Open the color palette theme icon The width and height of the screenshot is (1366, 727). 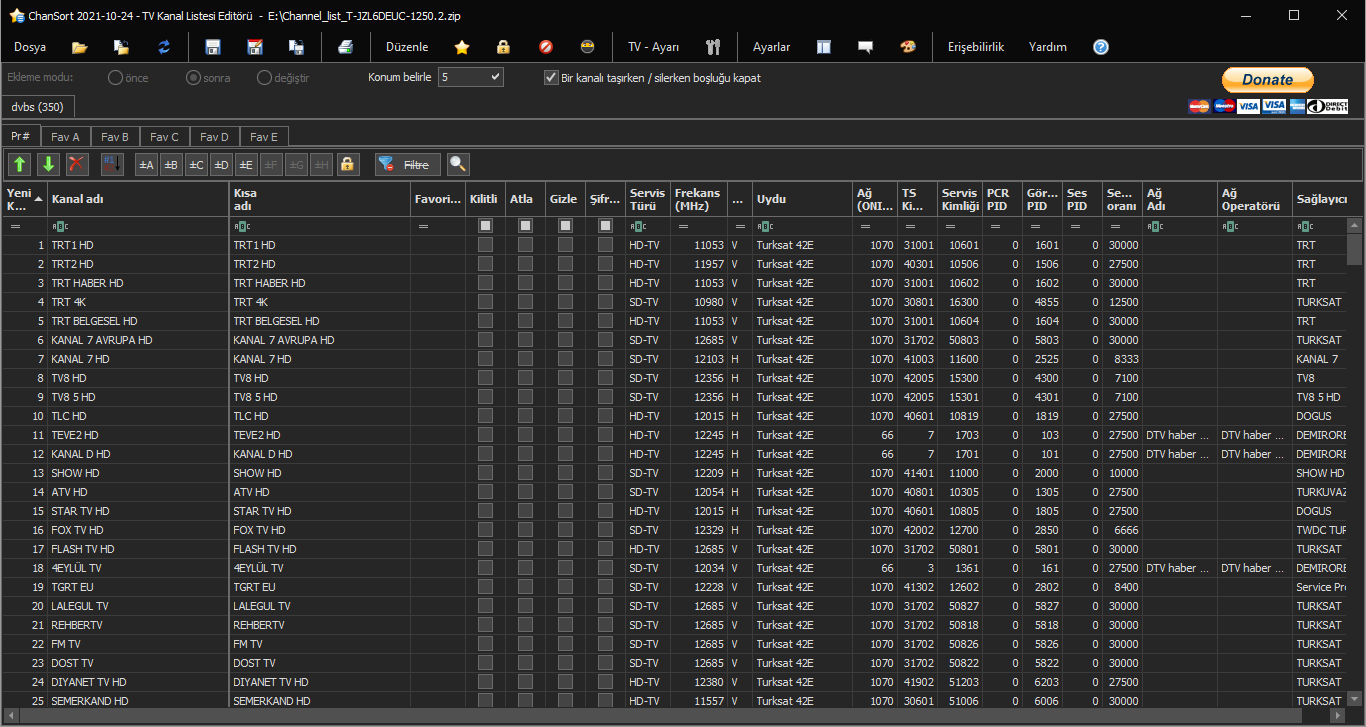(907, 47)
